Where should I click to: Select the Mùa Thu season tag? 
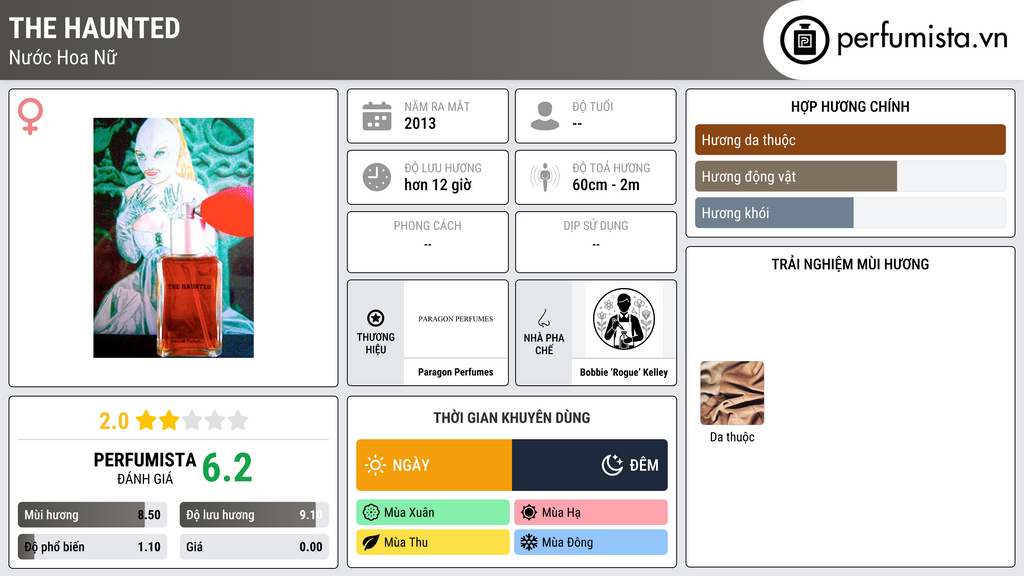tap(433, 542)
